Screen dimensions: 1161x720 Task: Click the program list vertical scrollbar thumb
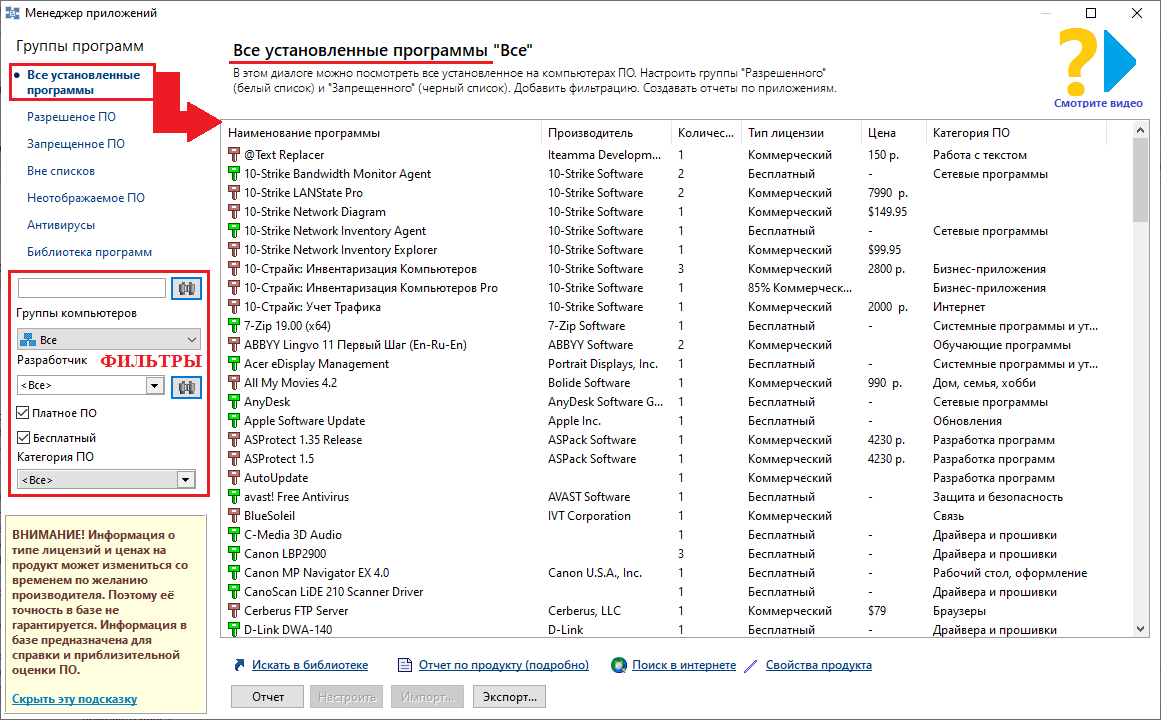tap(1140, 180)
